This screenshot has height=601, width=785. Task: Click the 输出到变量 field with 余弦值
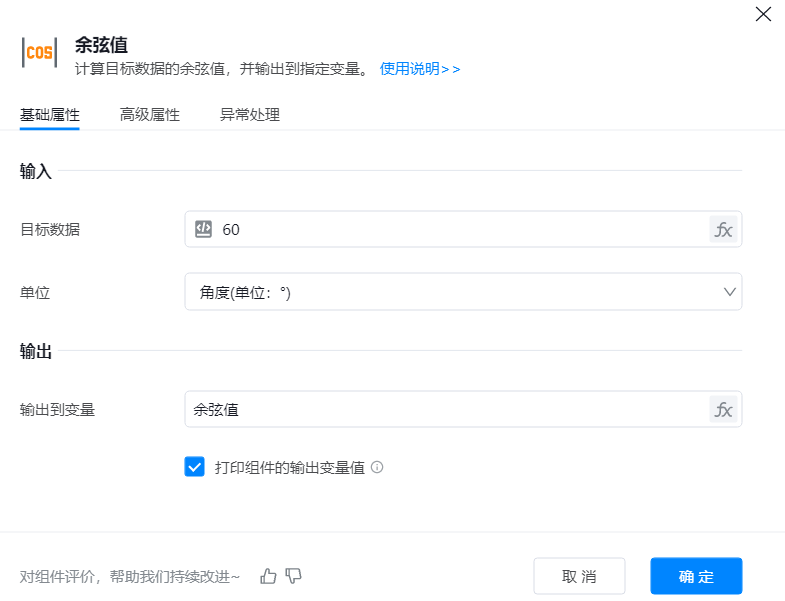point(440,409)
